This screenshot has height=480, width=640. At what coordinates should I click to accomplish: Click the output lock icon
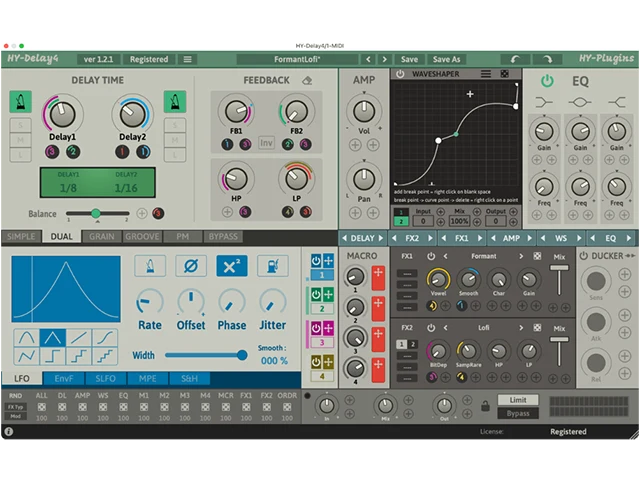[x=485, y=406]
